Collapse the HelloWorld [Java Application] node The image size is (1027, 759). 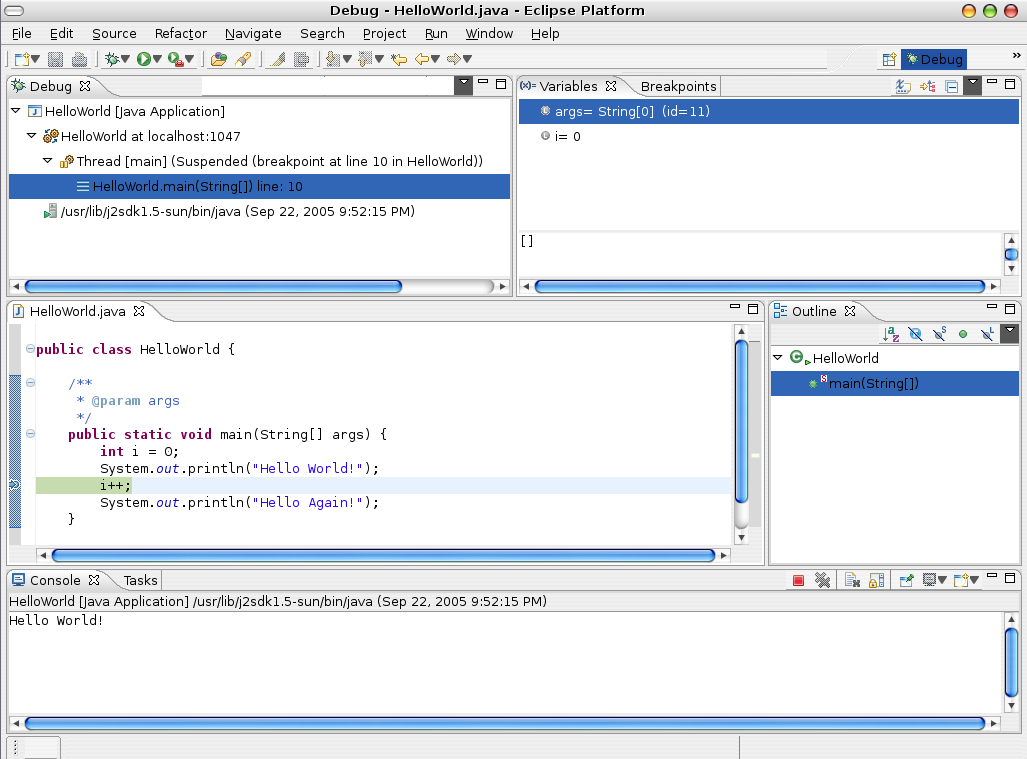16,111
